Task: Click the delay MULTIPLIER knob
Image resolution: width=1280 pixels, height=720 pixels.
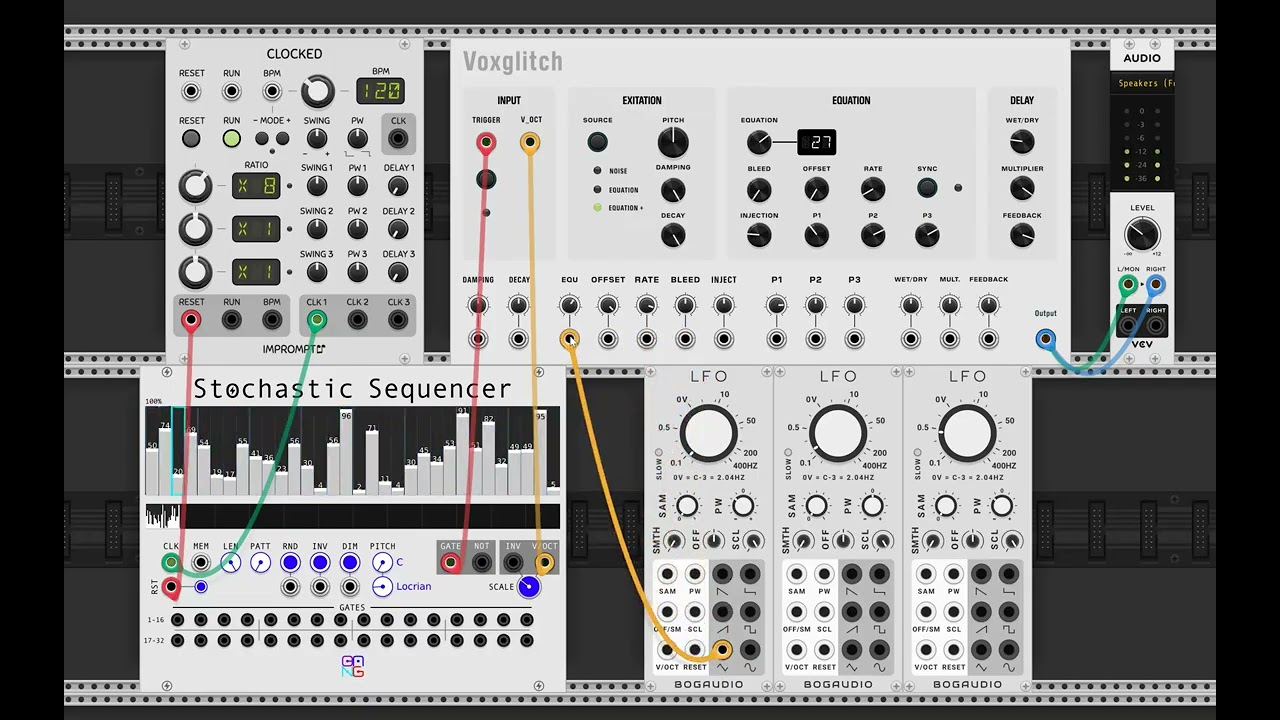Action: coord(1022,189)
